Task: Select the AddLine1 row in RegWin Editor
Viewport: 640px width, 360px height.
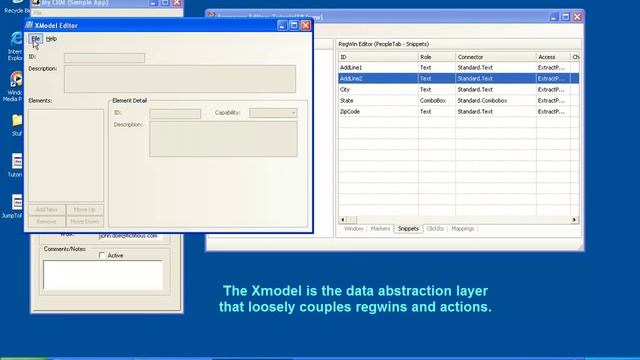Action: click(458, 68)
